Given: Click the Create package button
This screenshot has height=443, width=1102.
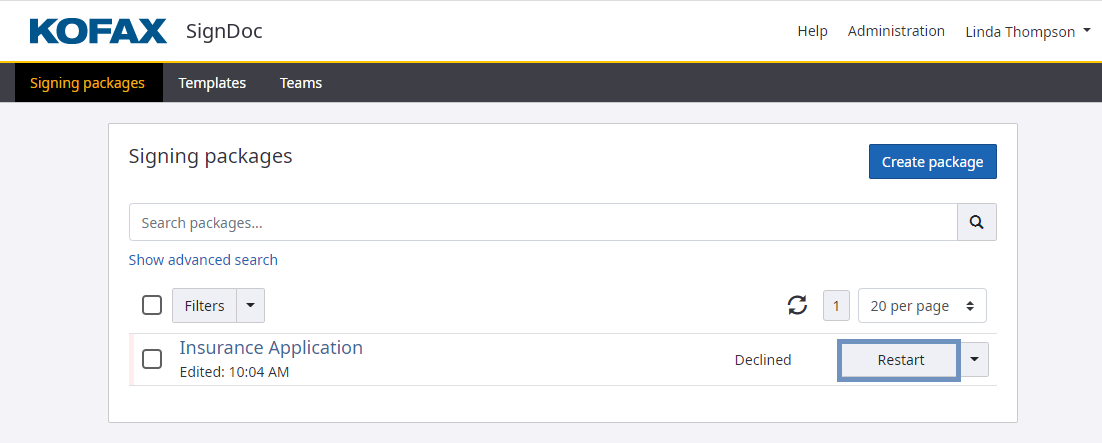Looking at the screenshot, I should click(932, 162).
